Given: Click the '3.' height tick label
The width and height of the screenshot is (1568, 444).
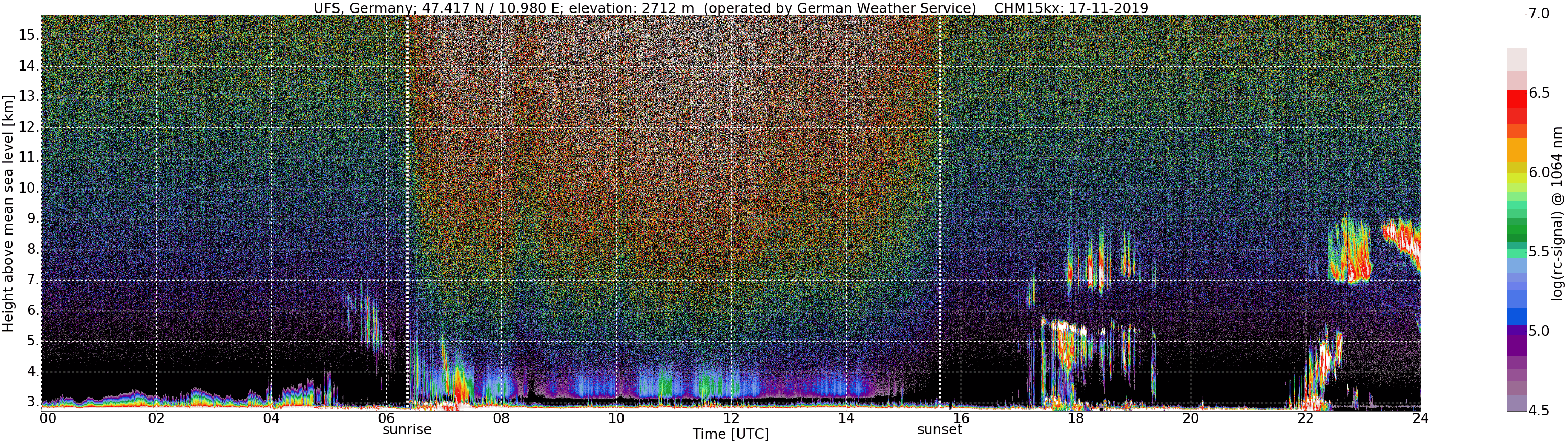Looking at the screenshot, I should [x=32, y=402].
